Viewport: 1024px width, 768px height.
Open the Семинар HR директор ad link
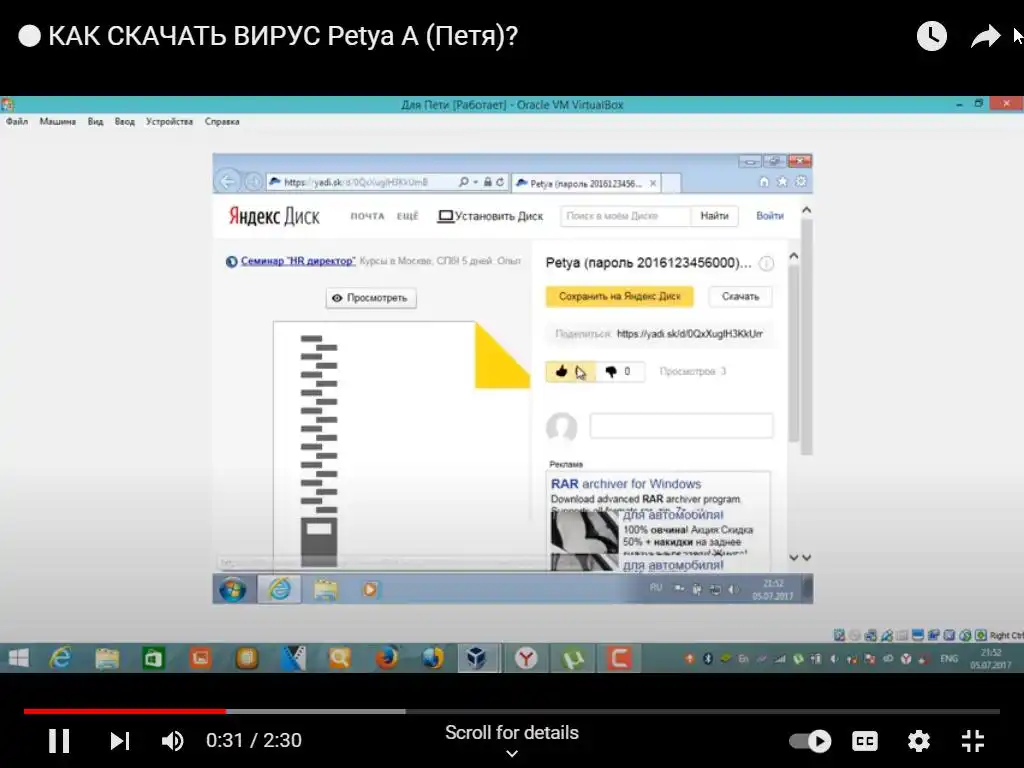tap(298, 261)
